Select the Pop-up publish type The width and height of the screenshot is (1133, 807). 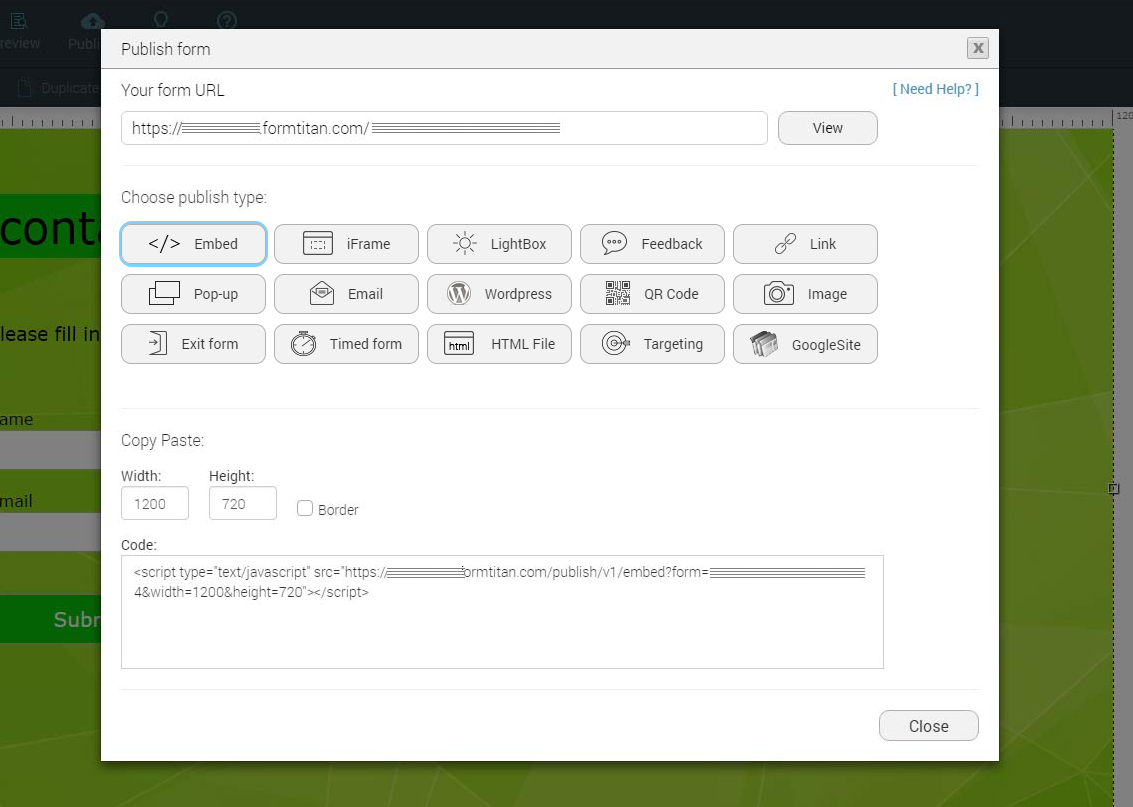tap(194, 294)
